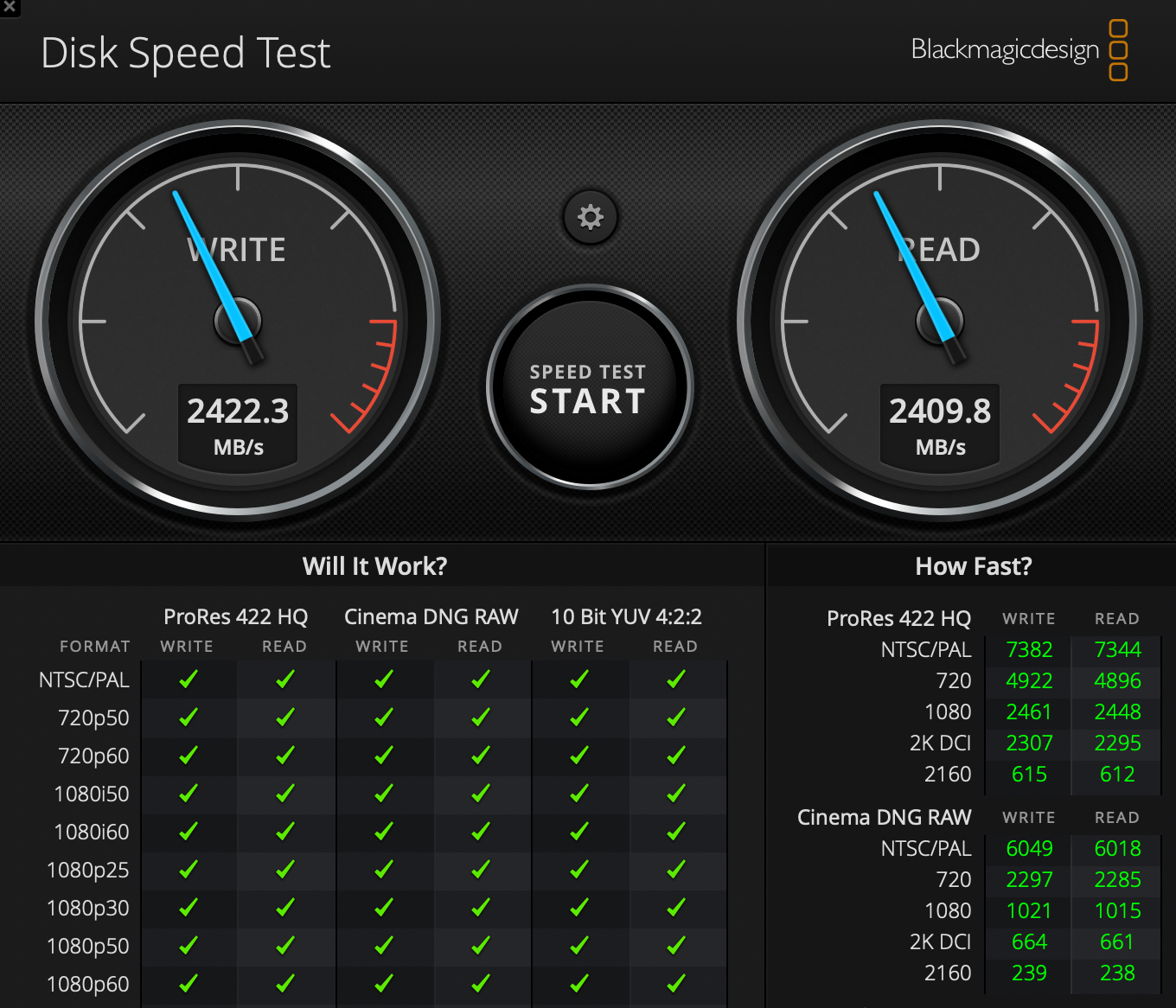The image size is (1176, 1008).
Task: Open the settings gear icon
Action: tap(590, 216)
